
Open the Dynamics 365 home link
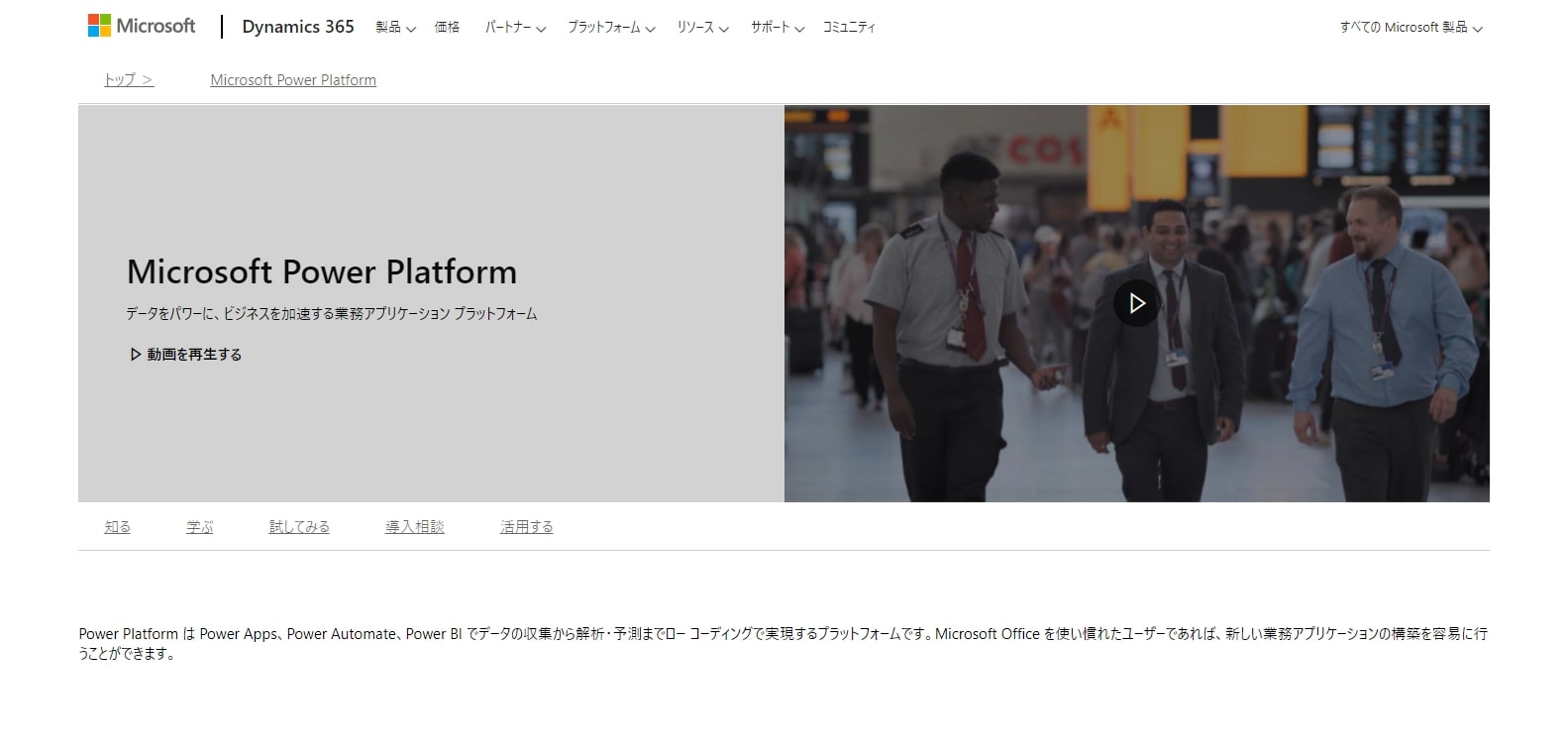pyautogui.click(x=298, y=27)
